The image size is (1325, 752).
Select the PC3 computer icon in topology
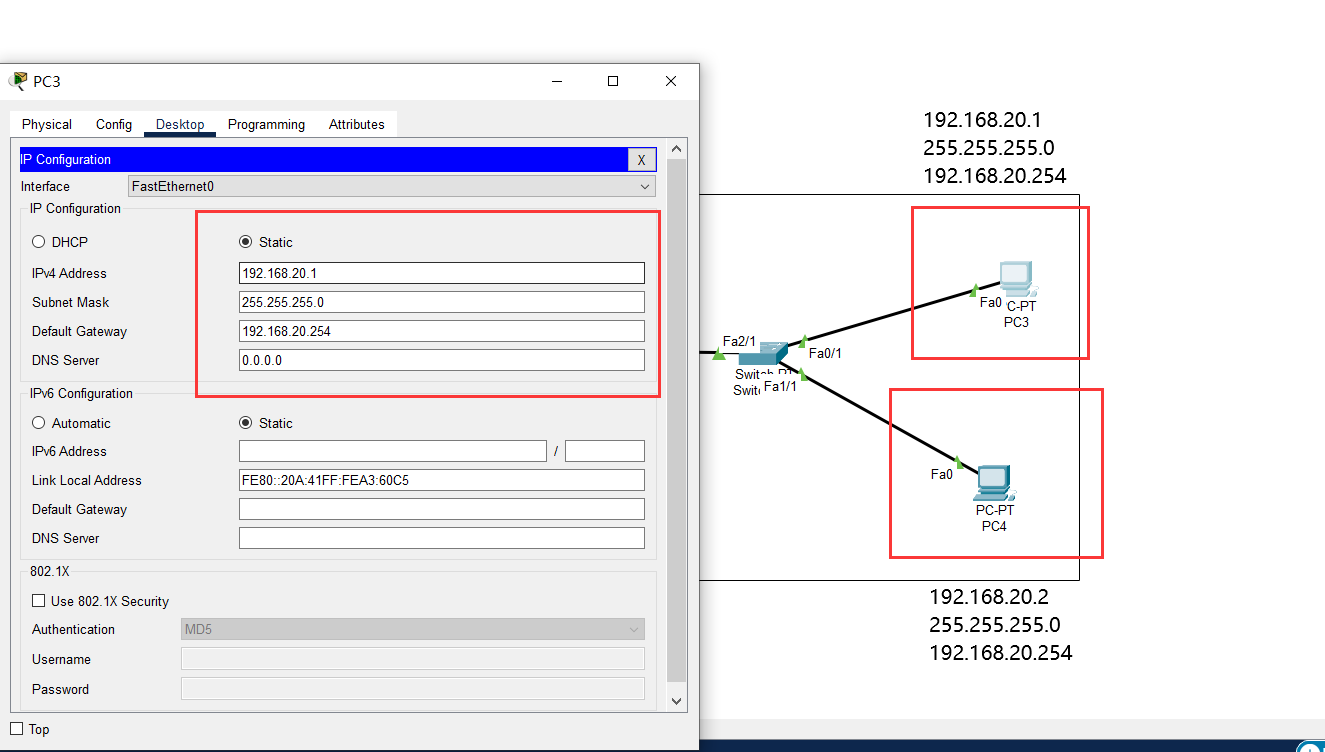tap(1016, 279)
